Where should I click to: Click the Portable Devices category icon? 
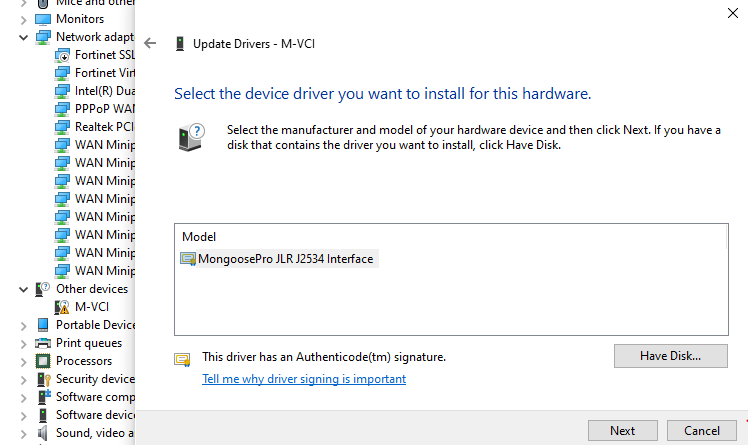43,325
